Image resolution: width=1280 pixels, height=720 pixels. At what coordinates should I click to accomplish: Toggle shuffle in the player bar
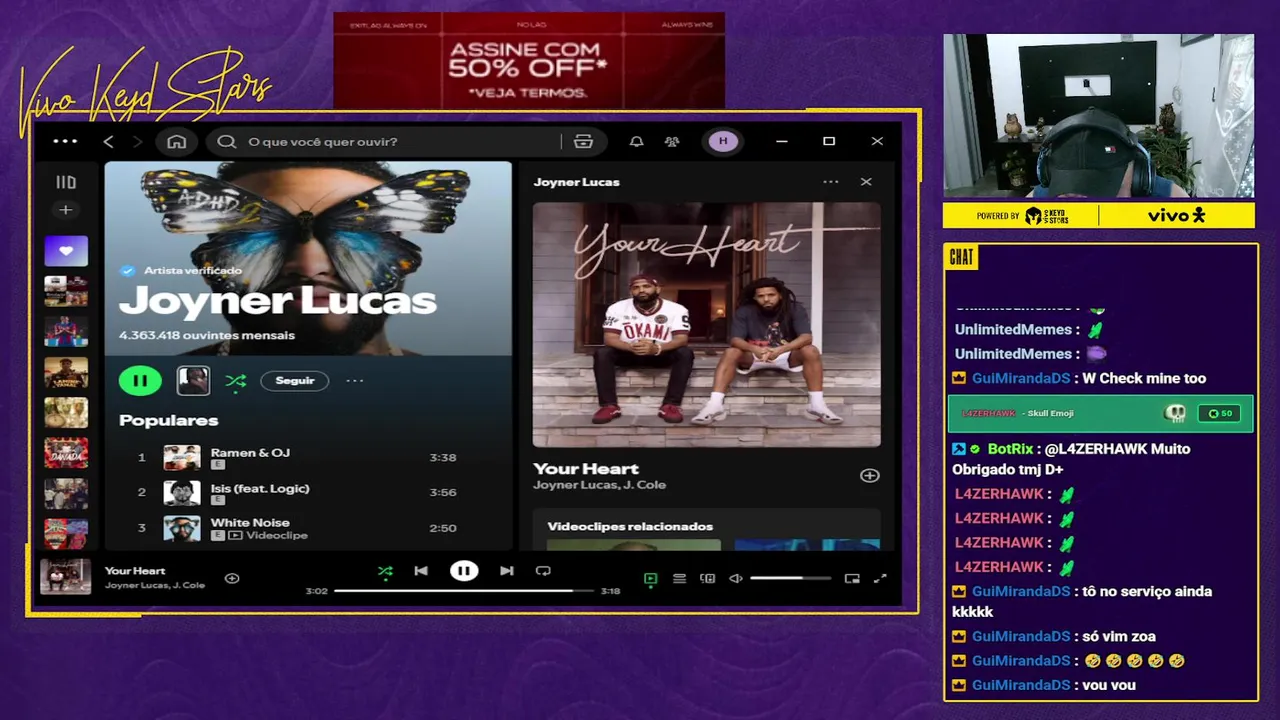pyautogui.click(x=385, y=571)
